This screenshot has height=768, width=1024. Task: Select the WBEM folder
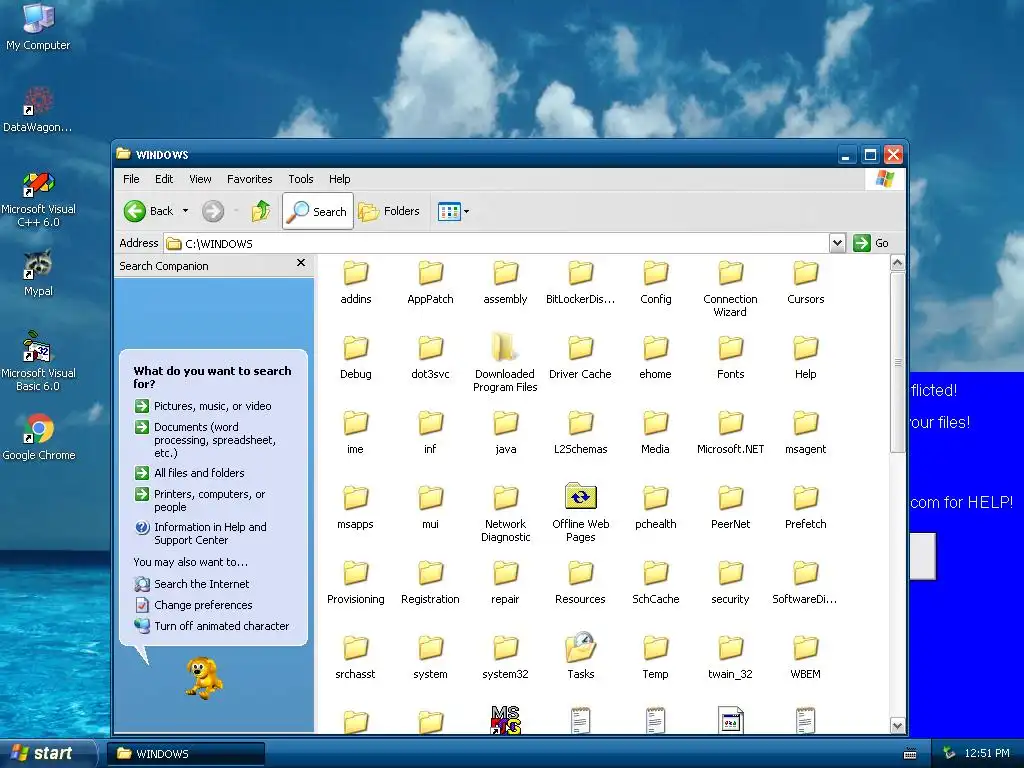[805, 658]
